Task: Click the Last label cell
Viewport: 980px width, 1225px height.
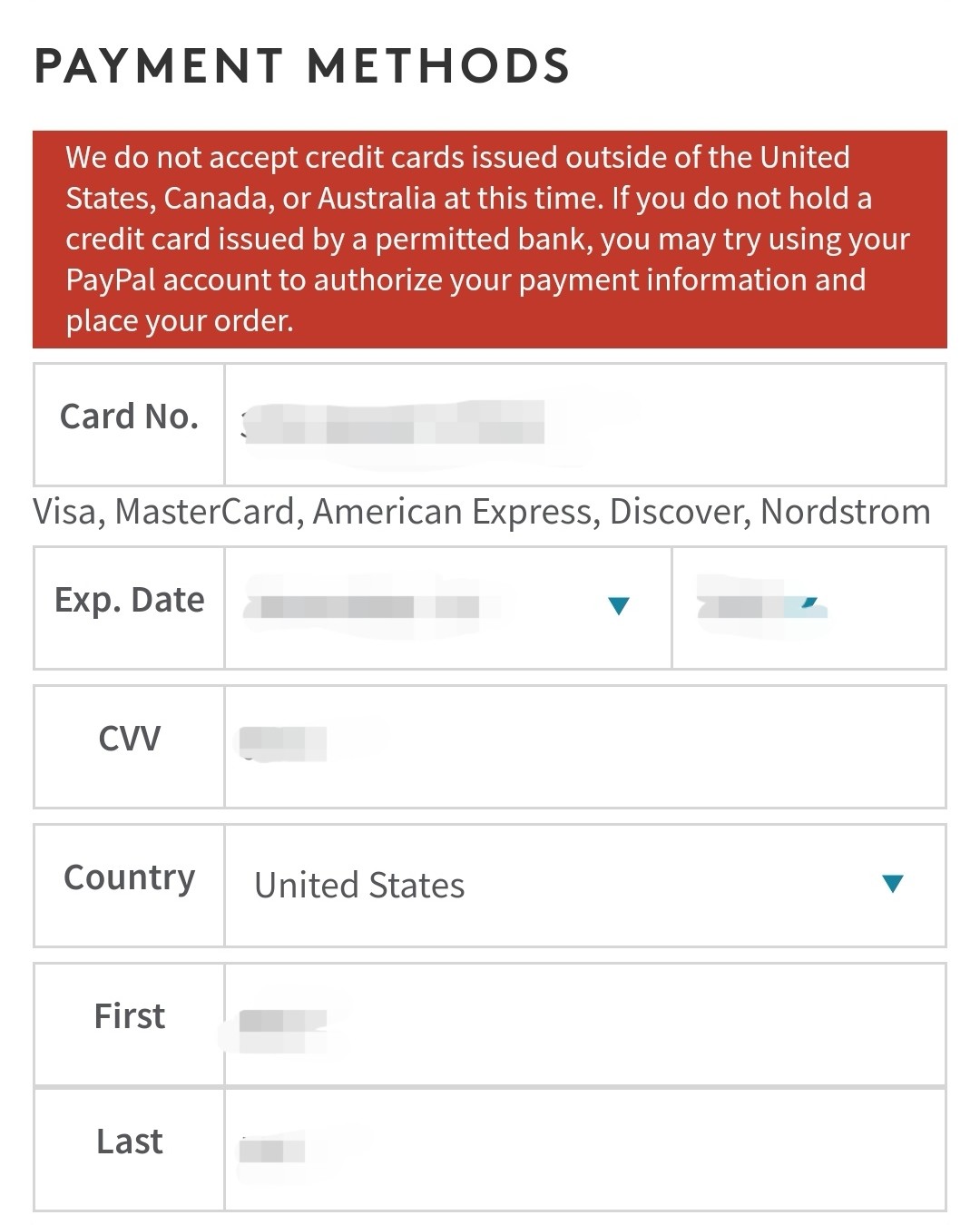Action: [129, 1150]
